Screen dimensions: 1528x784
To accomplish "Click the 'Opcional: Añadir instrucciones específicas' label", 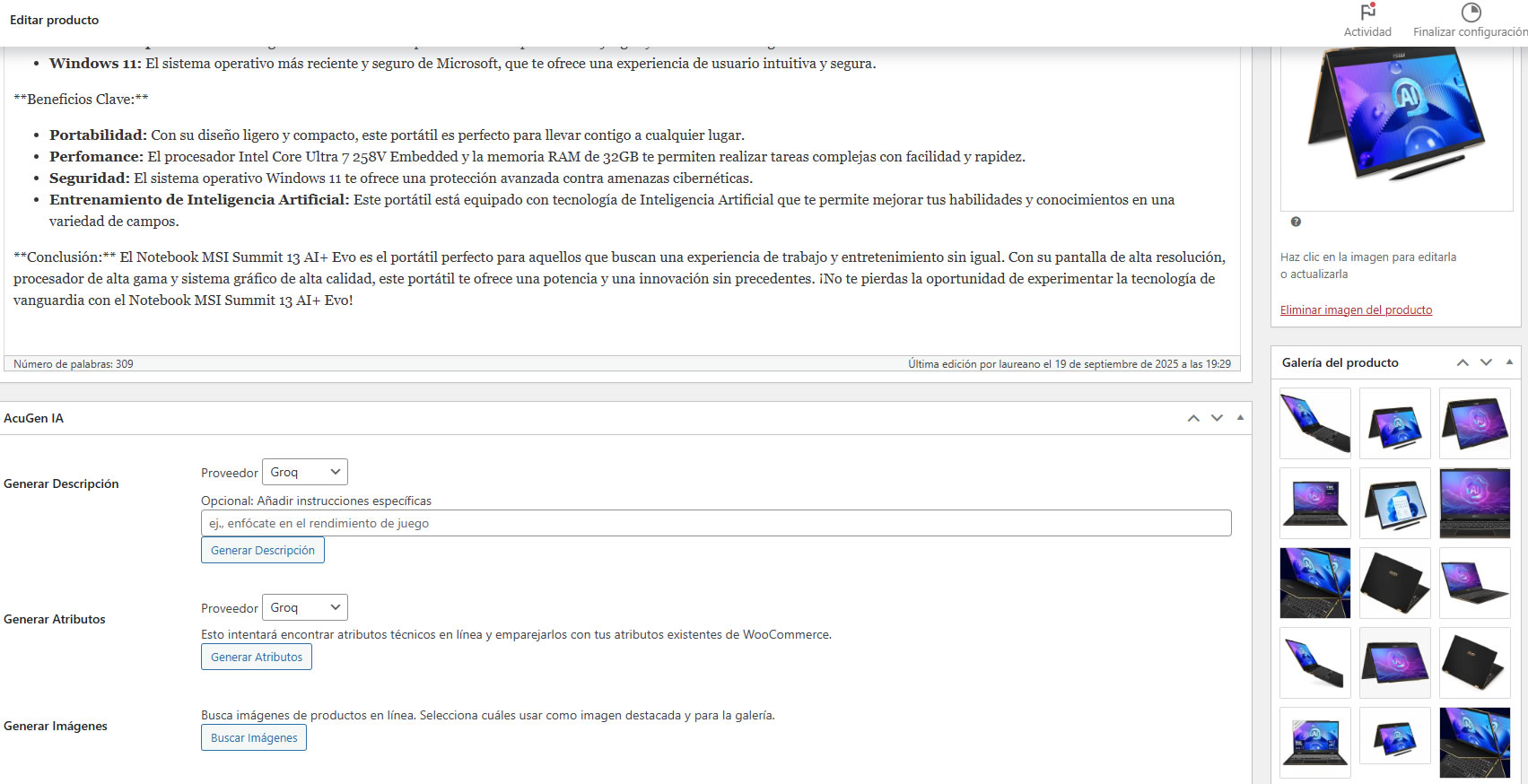I will 316,501.
